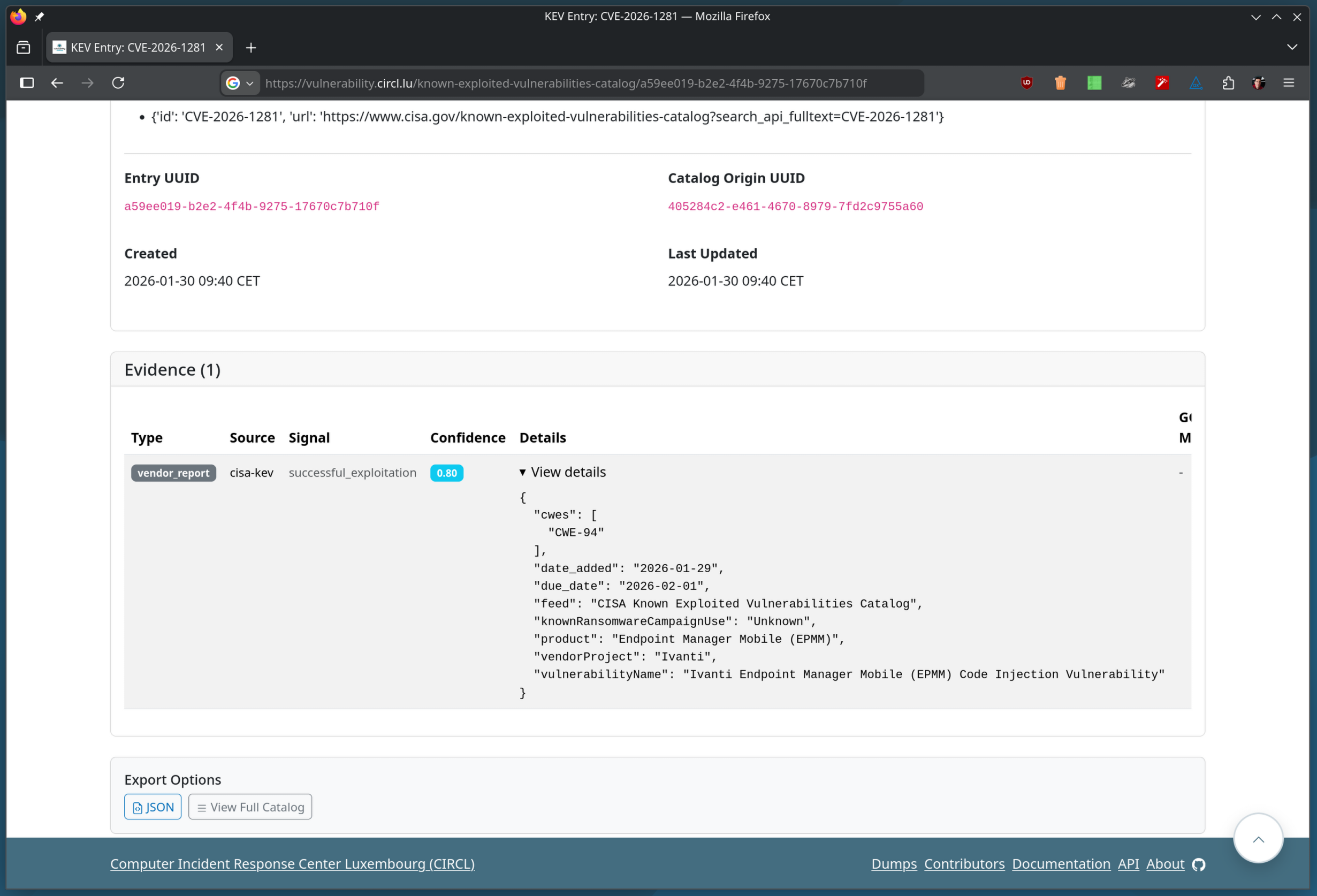Collapse the View details disclosure triangle
The width and height of the screenshot is (1317, 896).
[x=522, y=472]
